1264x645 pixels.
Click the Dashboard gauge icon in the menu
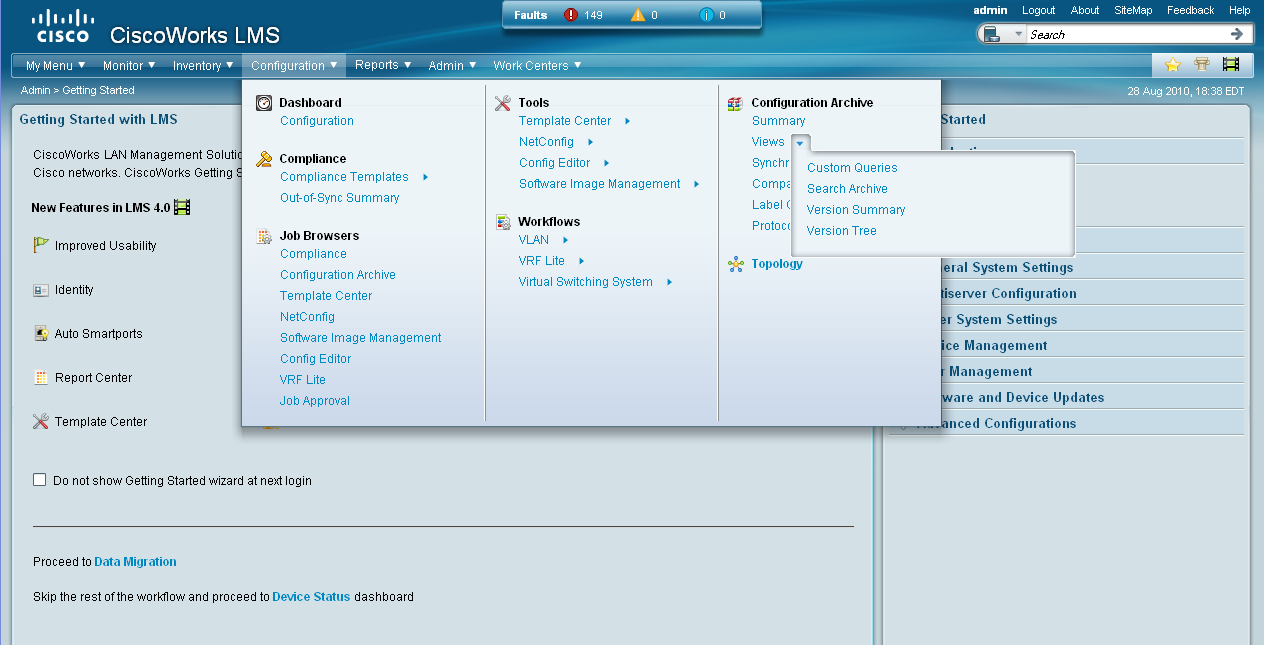click(x=264, y=102)
